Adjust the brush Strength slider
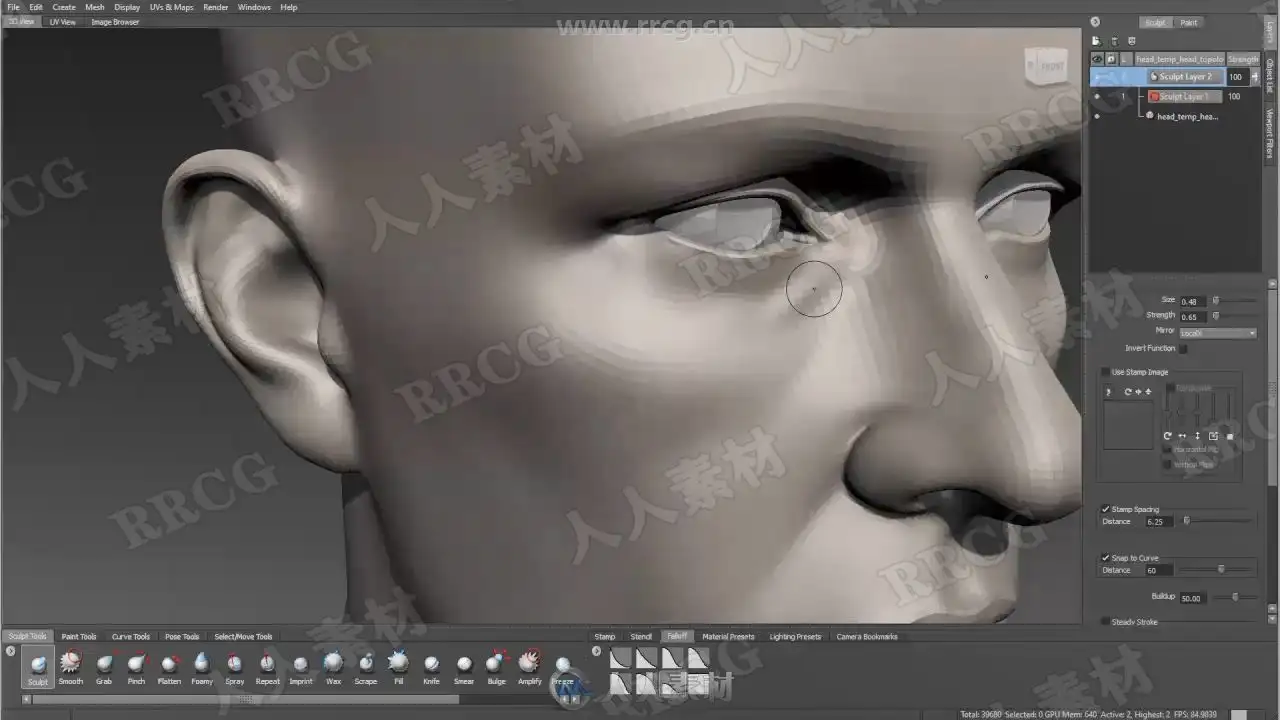1280x720 pixels. click(x=1234, y=316)
